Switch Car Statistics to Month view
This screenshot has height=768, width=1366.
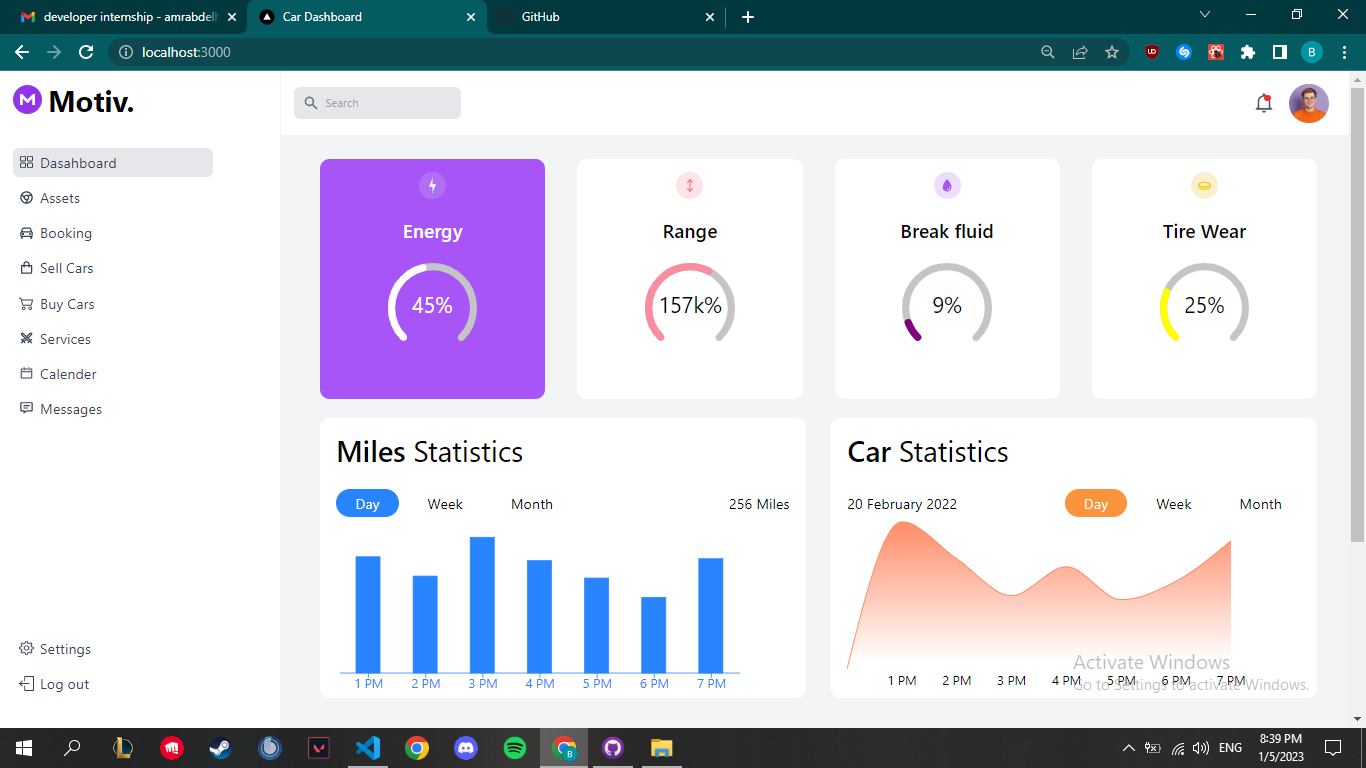(x=1260, y=504)
